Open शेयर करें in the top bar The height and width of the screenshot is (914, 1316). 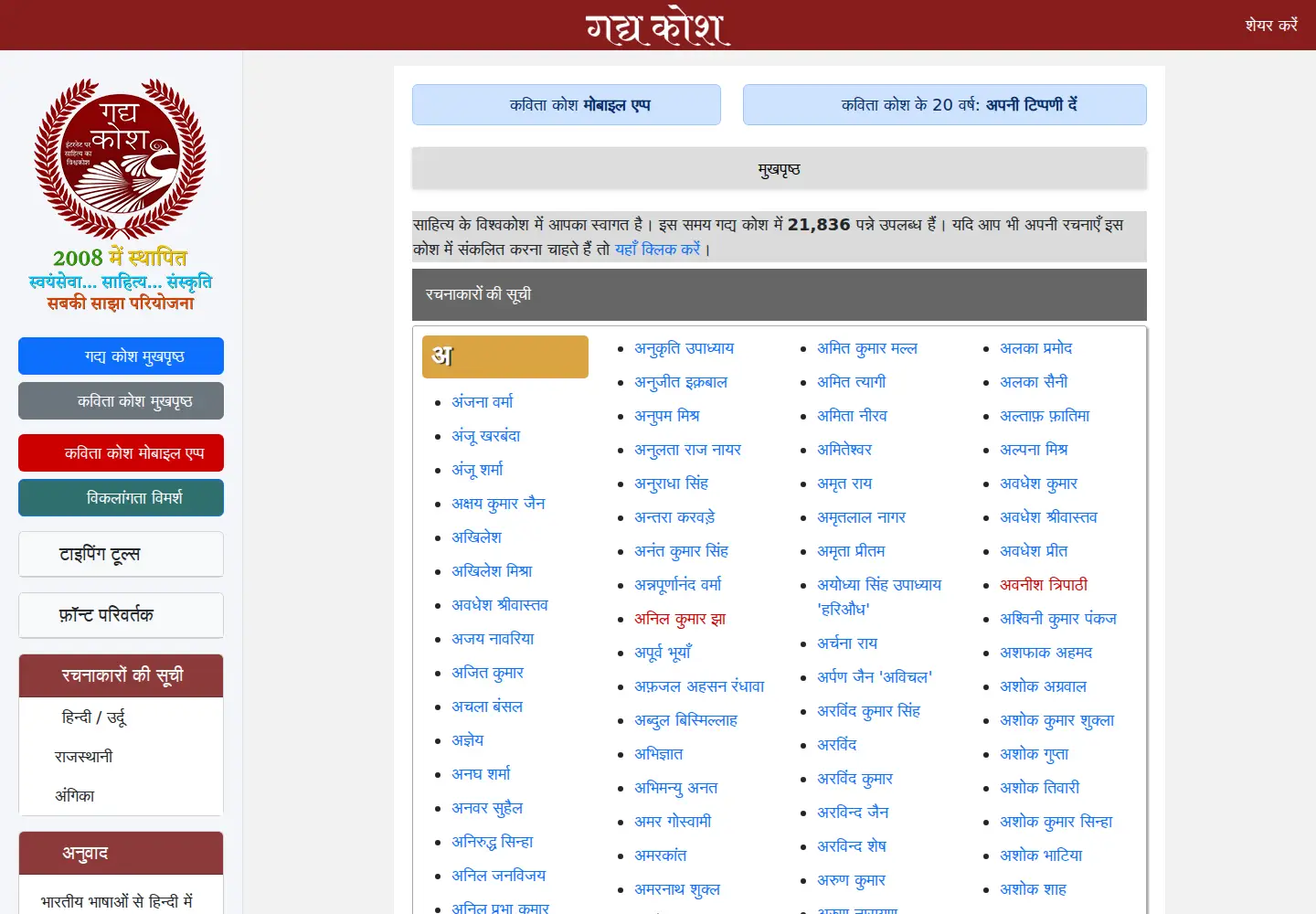click(x=1271, y=25)
